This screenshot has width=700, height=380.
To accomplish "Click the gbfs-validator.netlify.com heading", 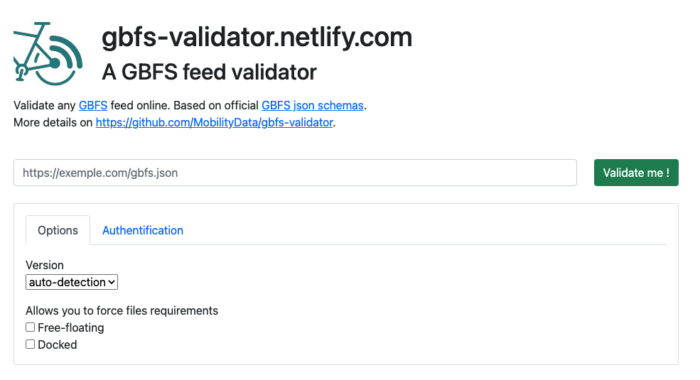I will pyautogui.click(x=257, y=37).
